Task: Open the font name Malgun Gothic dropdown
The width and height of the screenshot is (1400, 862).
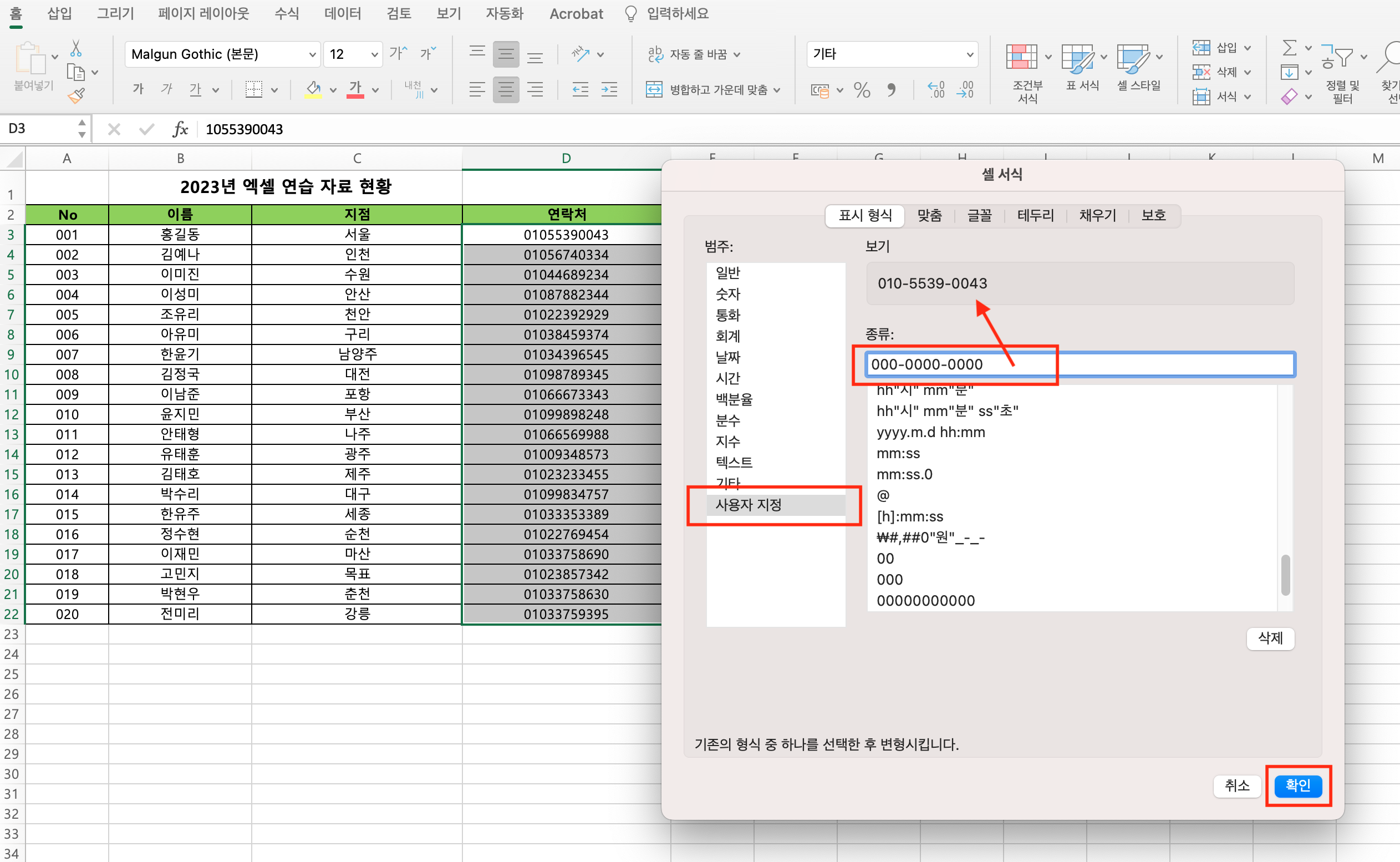Action: coord(313,54)
